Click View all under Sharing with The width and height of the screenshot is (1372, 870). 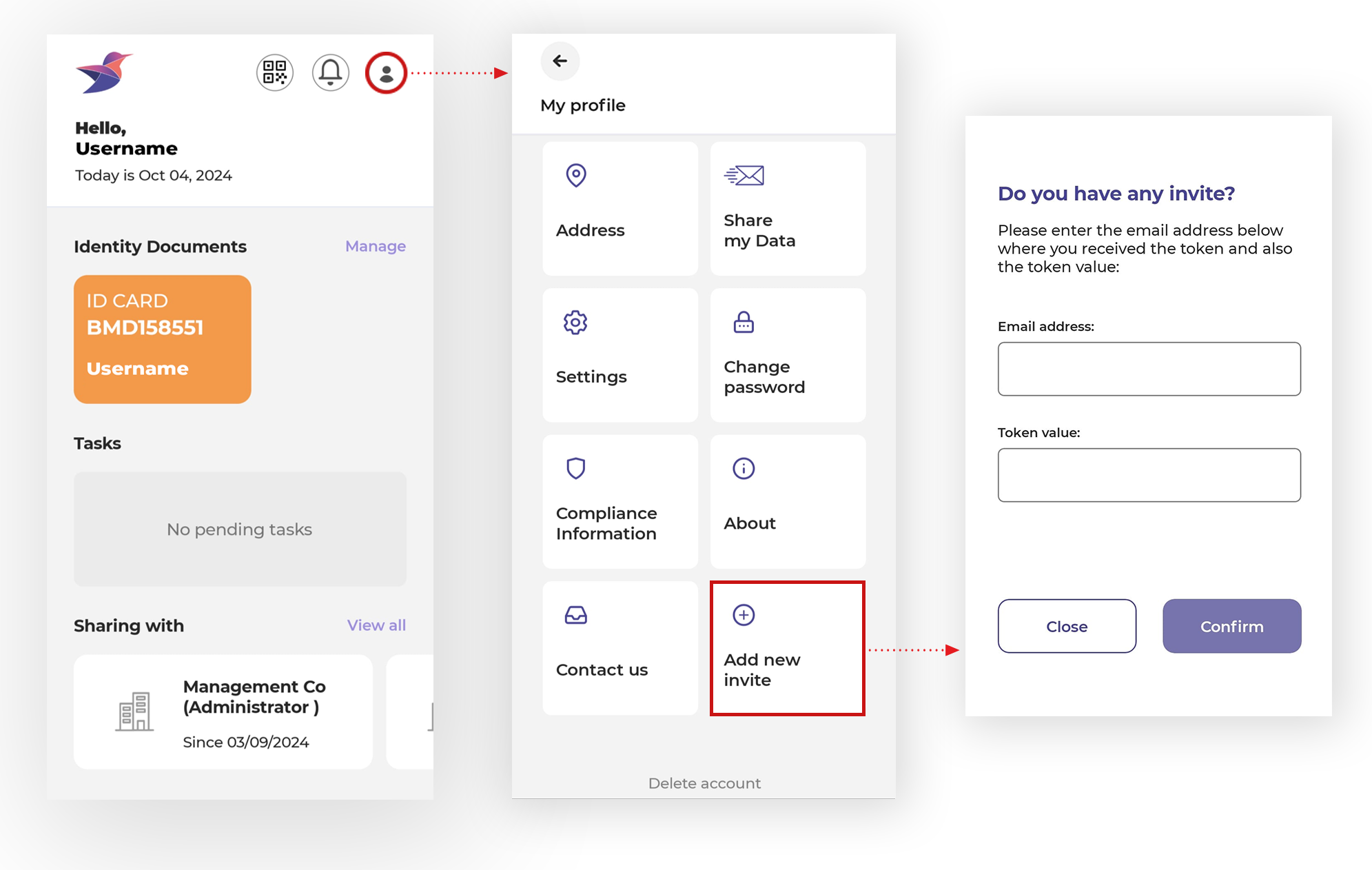(x=376, y=625)
